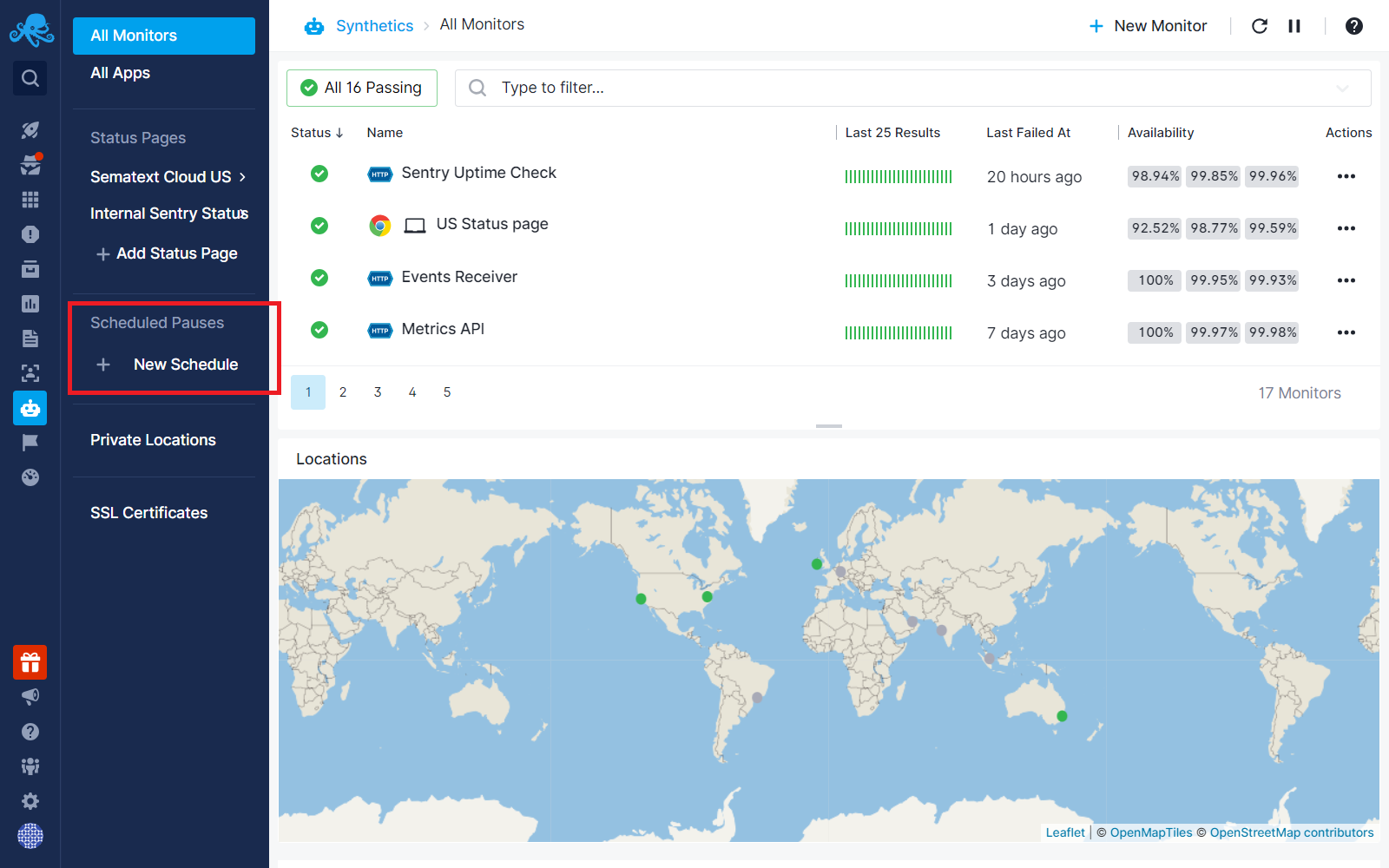
Task: Click Add Status Page
Action: pos(167,253)
